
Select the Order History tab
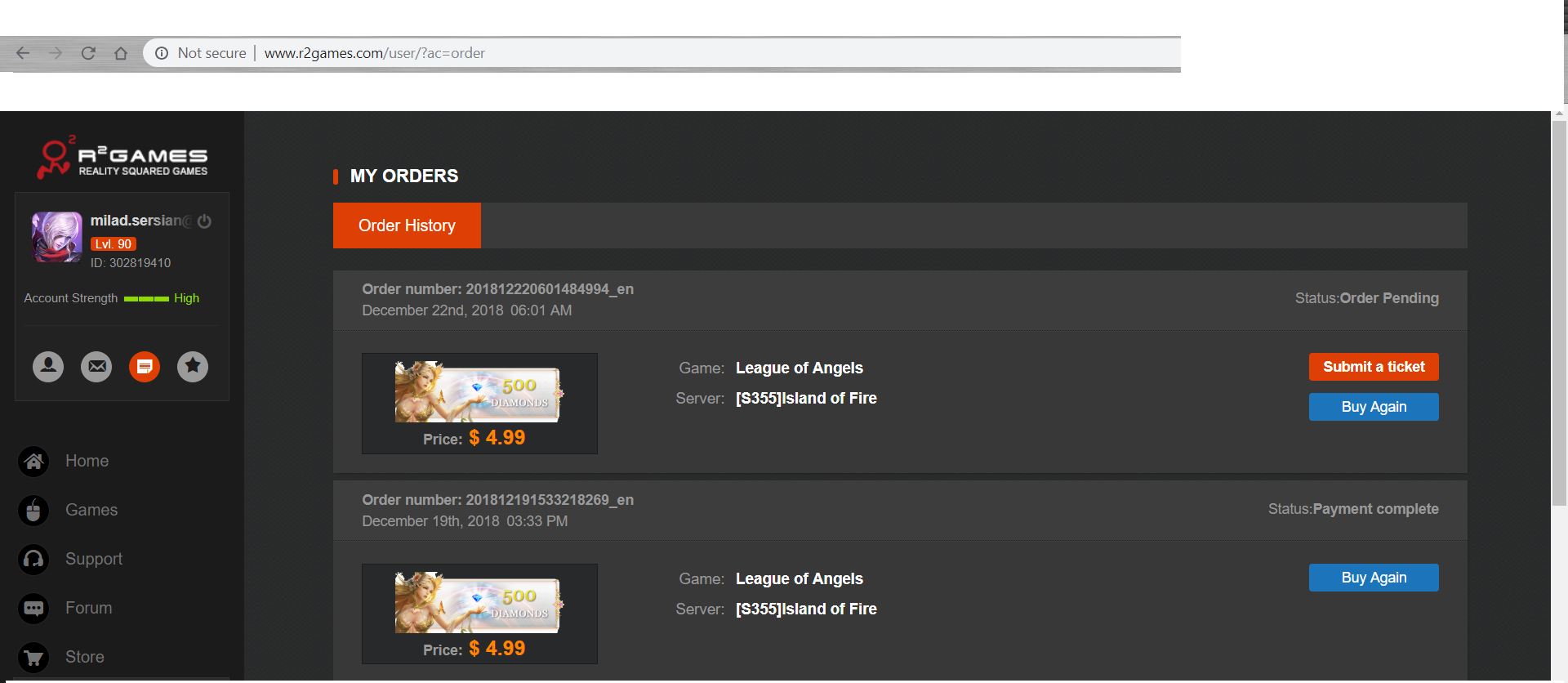tap(407, 225)
